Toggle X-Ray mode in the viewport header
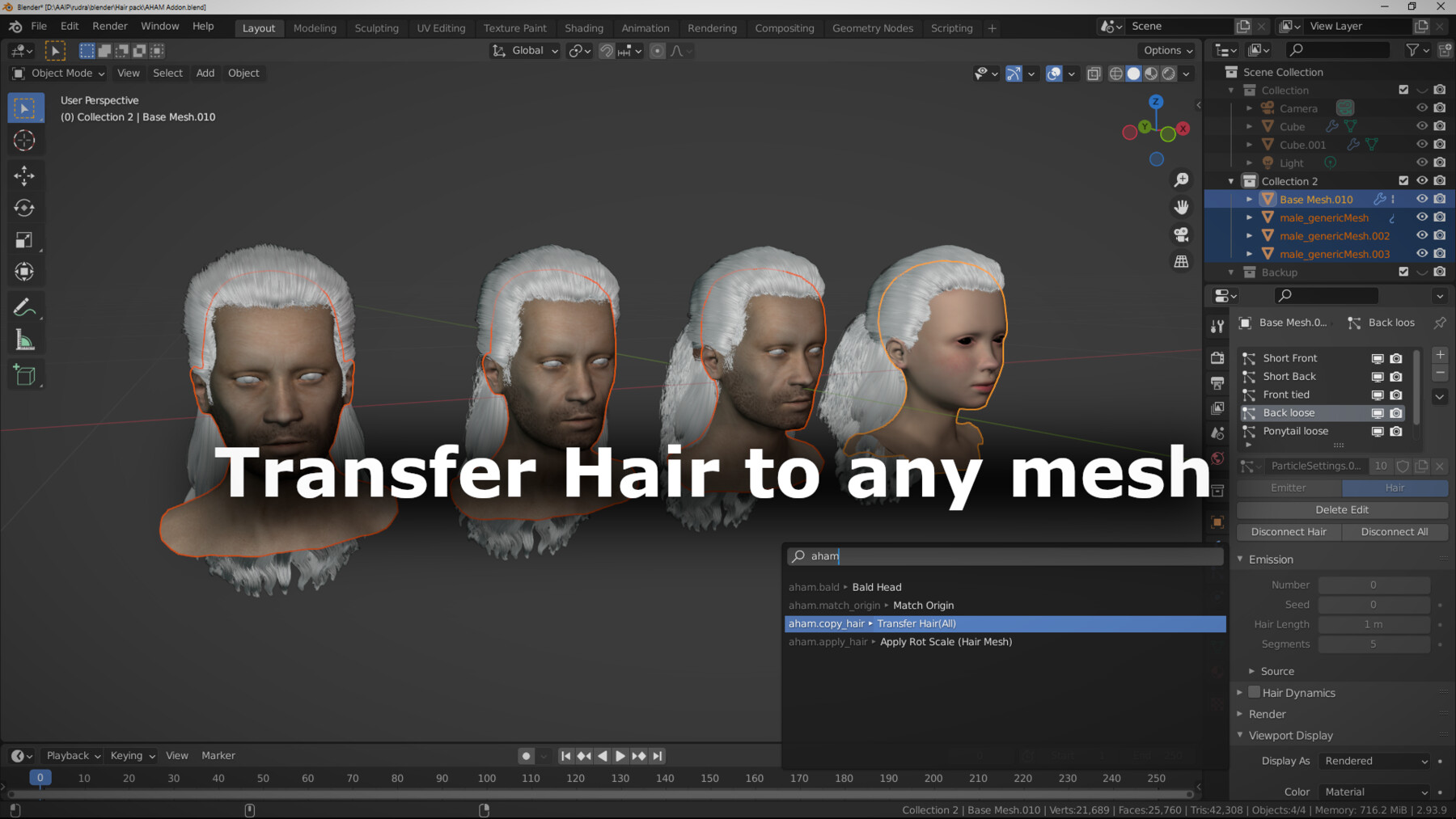 click(1094, 73)
